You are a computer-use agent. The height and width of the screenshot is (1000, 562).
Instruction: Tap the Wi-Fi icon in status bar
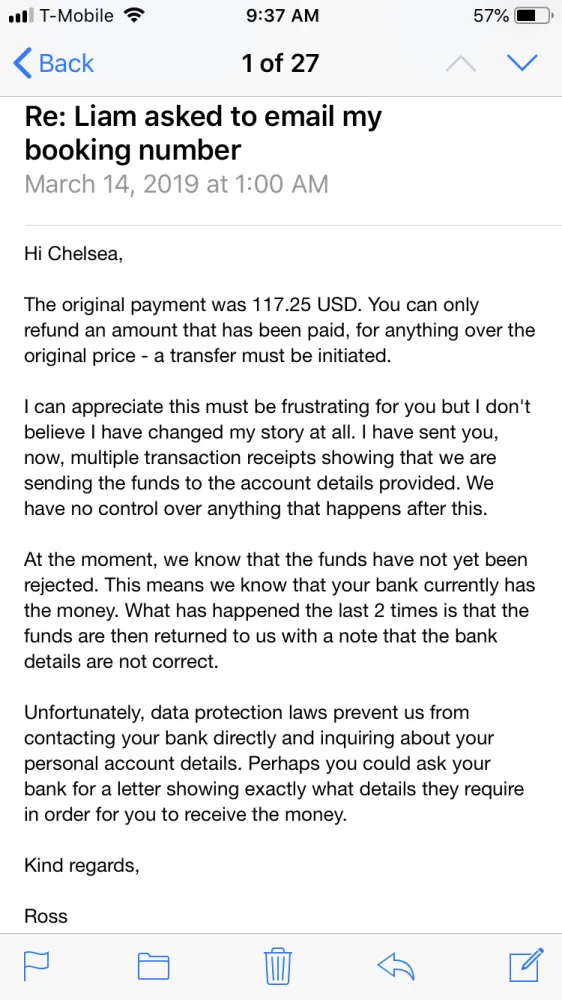pos(133,15)
